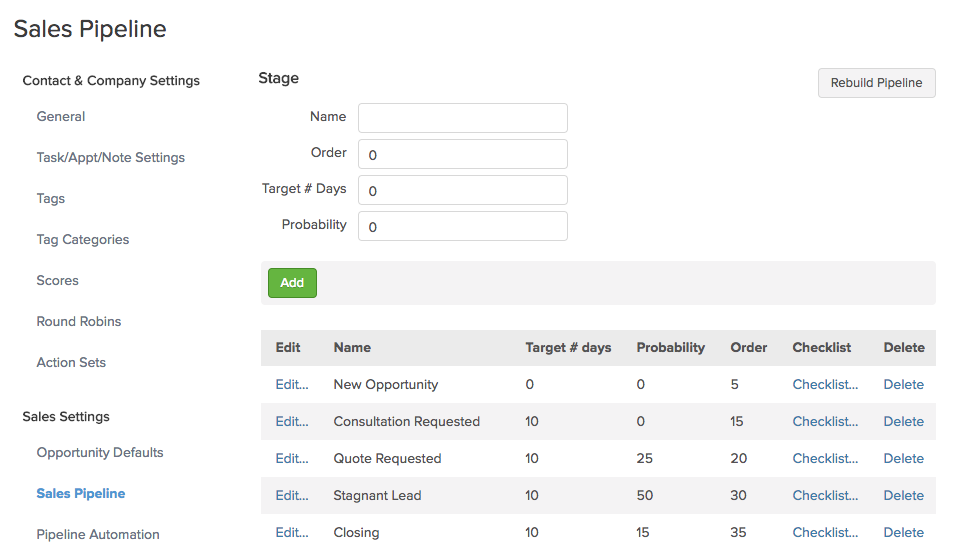Edit the Stagnant Lead stage

point(292,496)
